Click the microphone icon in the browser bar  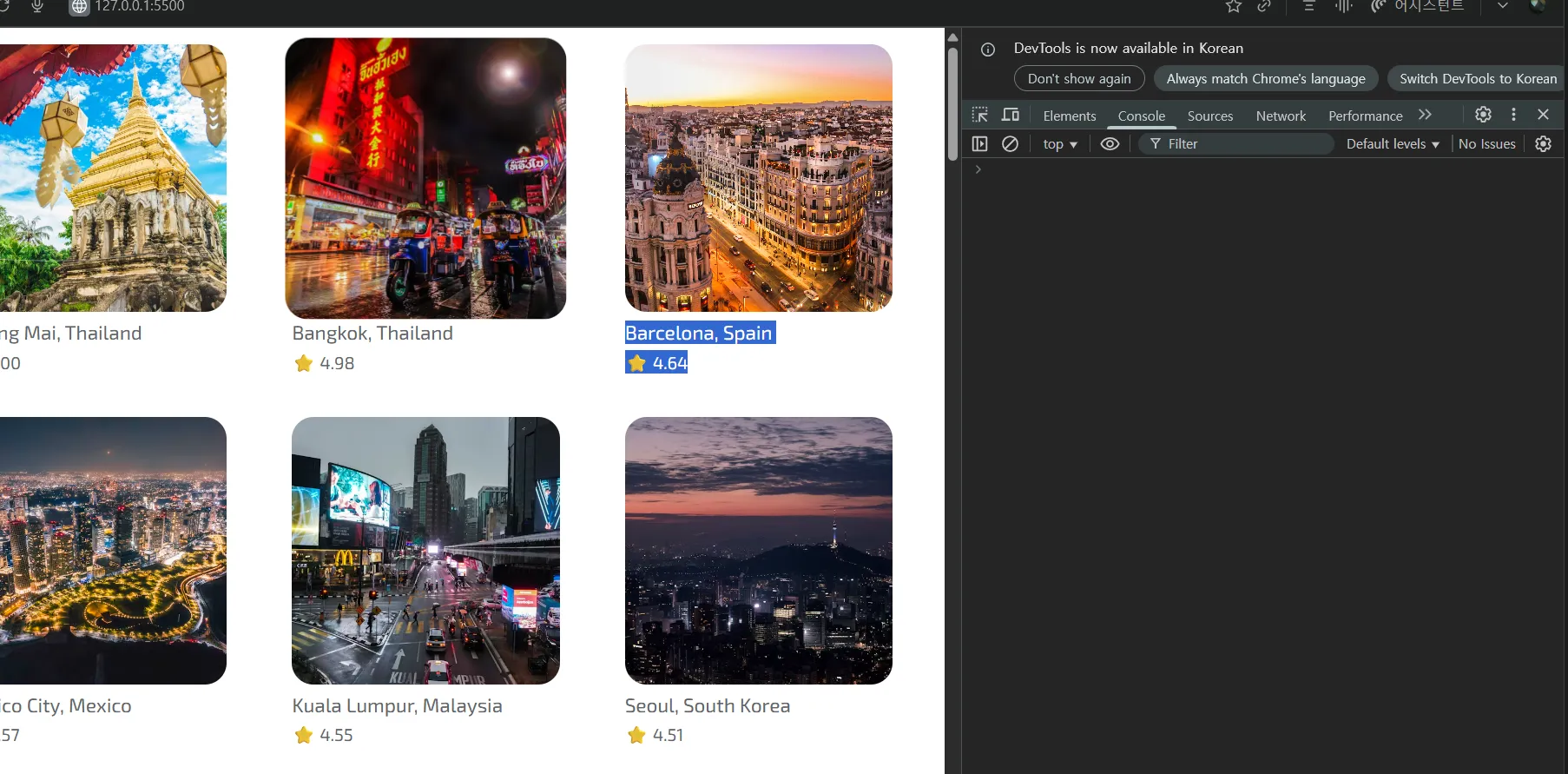pos(37,7)
